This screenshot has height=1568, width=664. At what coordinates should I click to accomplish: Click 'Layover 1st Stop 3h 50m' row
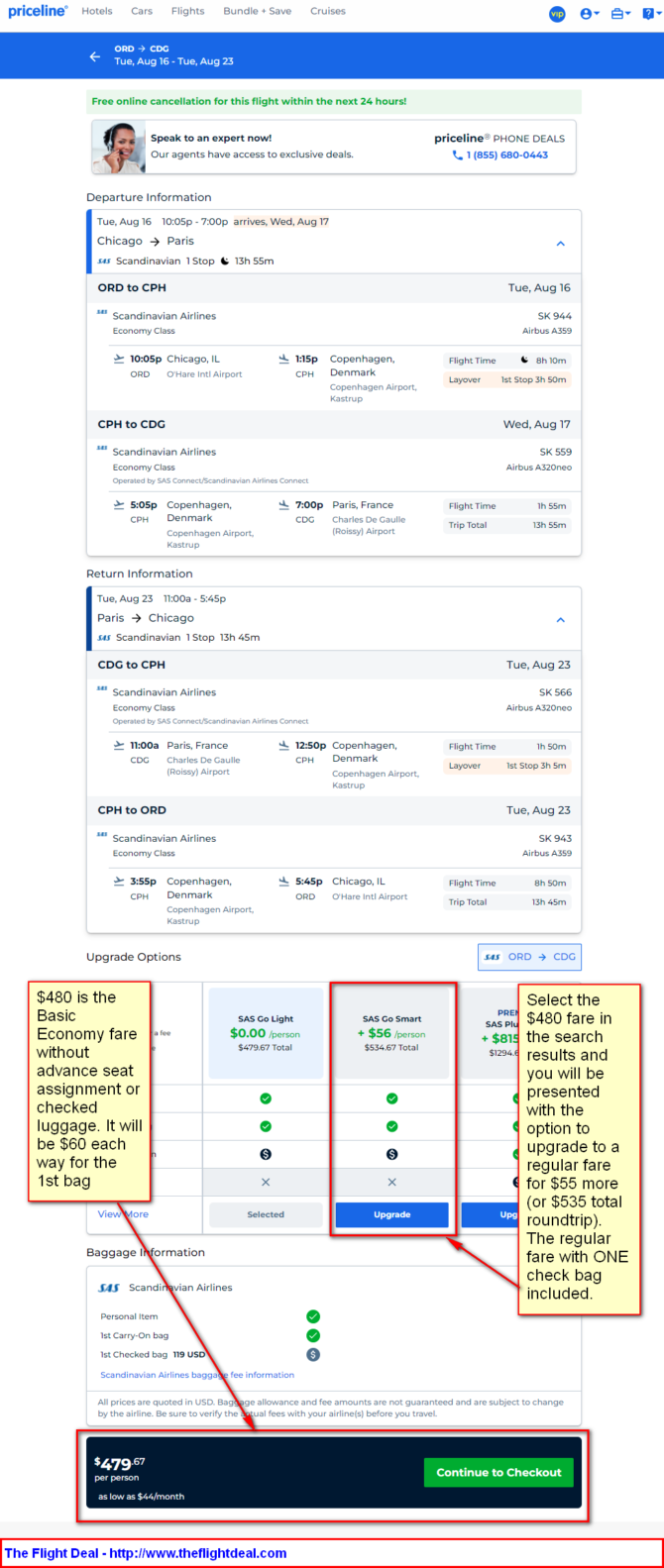507,379
